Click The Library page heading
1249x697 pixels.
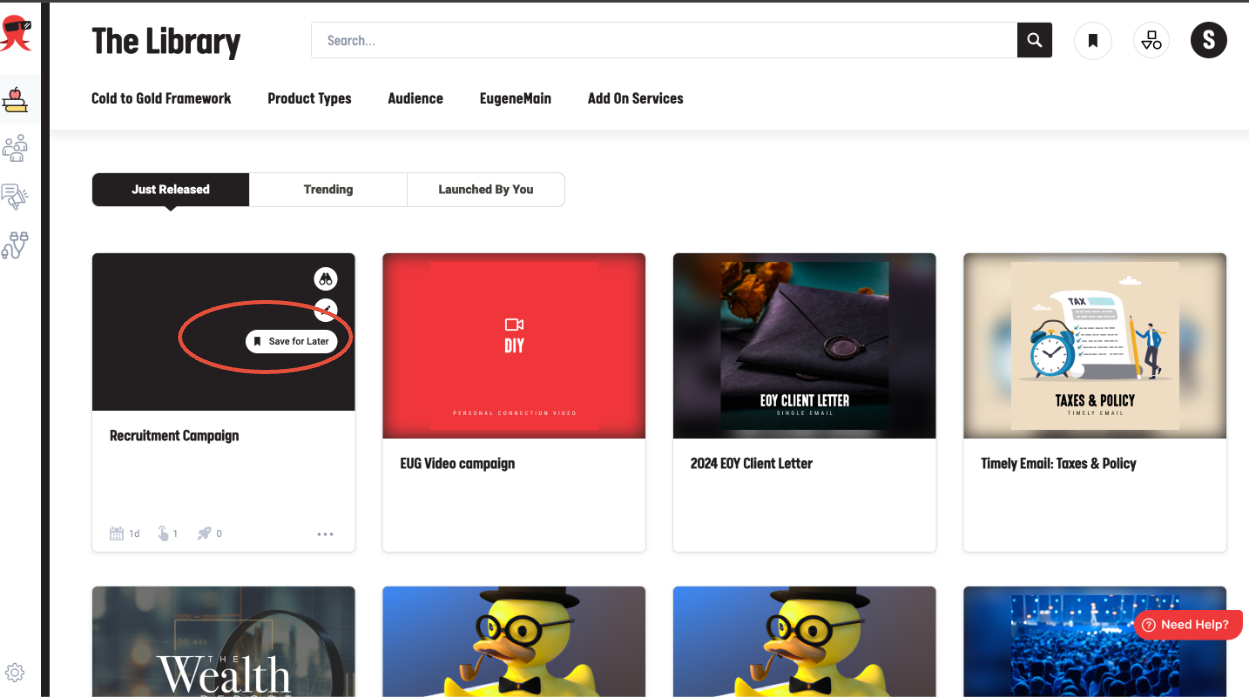coord(166,41)
